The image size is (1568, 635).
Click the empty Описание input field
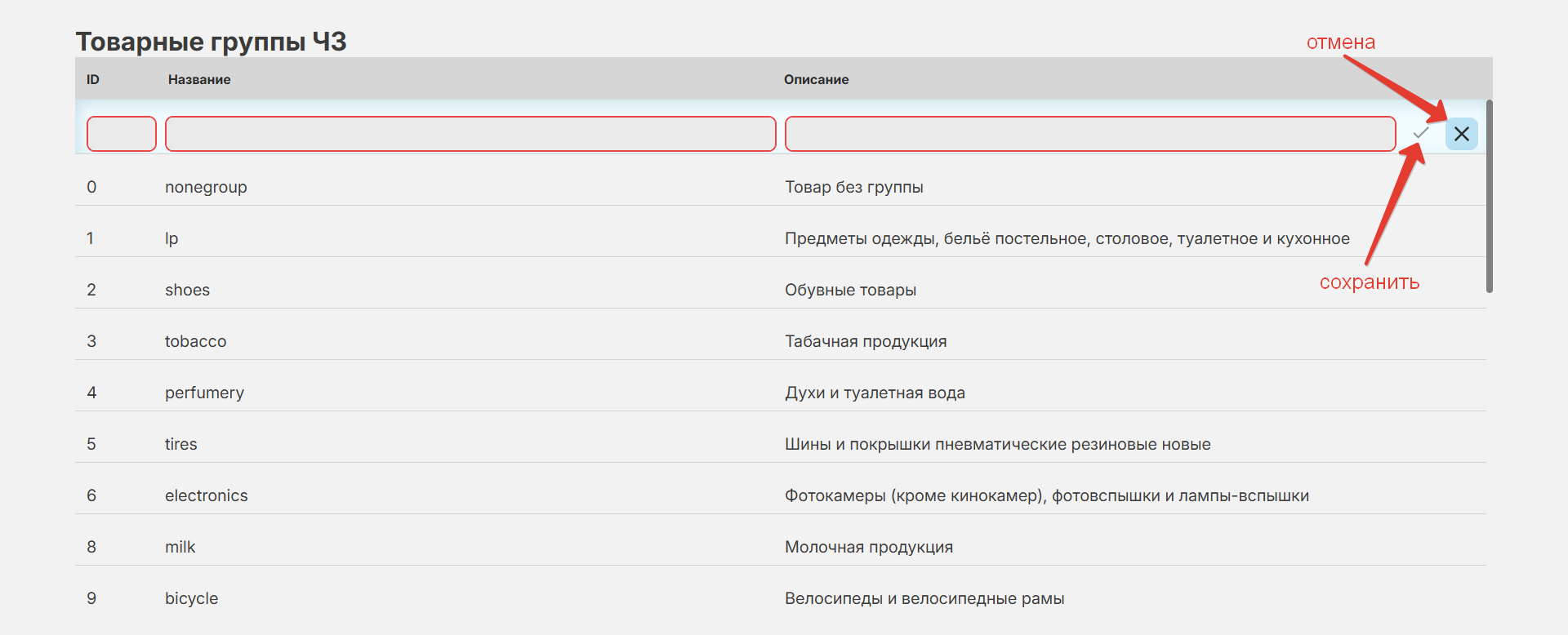[1089, 134]
